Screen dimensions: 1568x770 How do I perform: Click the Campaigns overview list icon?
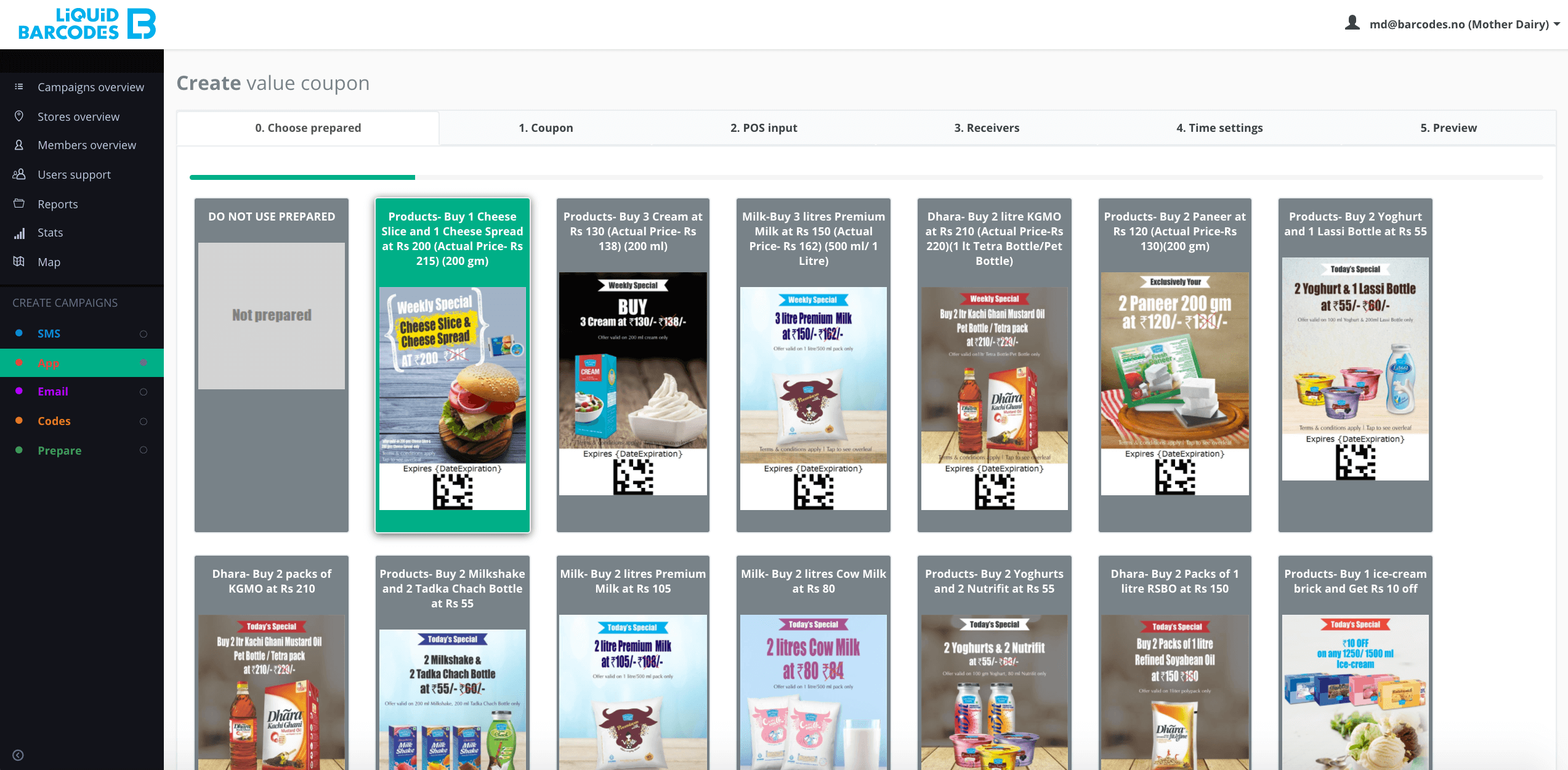[x=19, y=87]
